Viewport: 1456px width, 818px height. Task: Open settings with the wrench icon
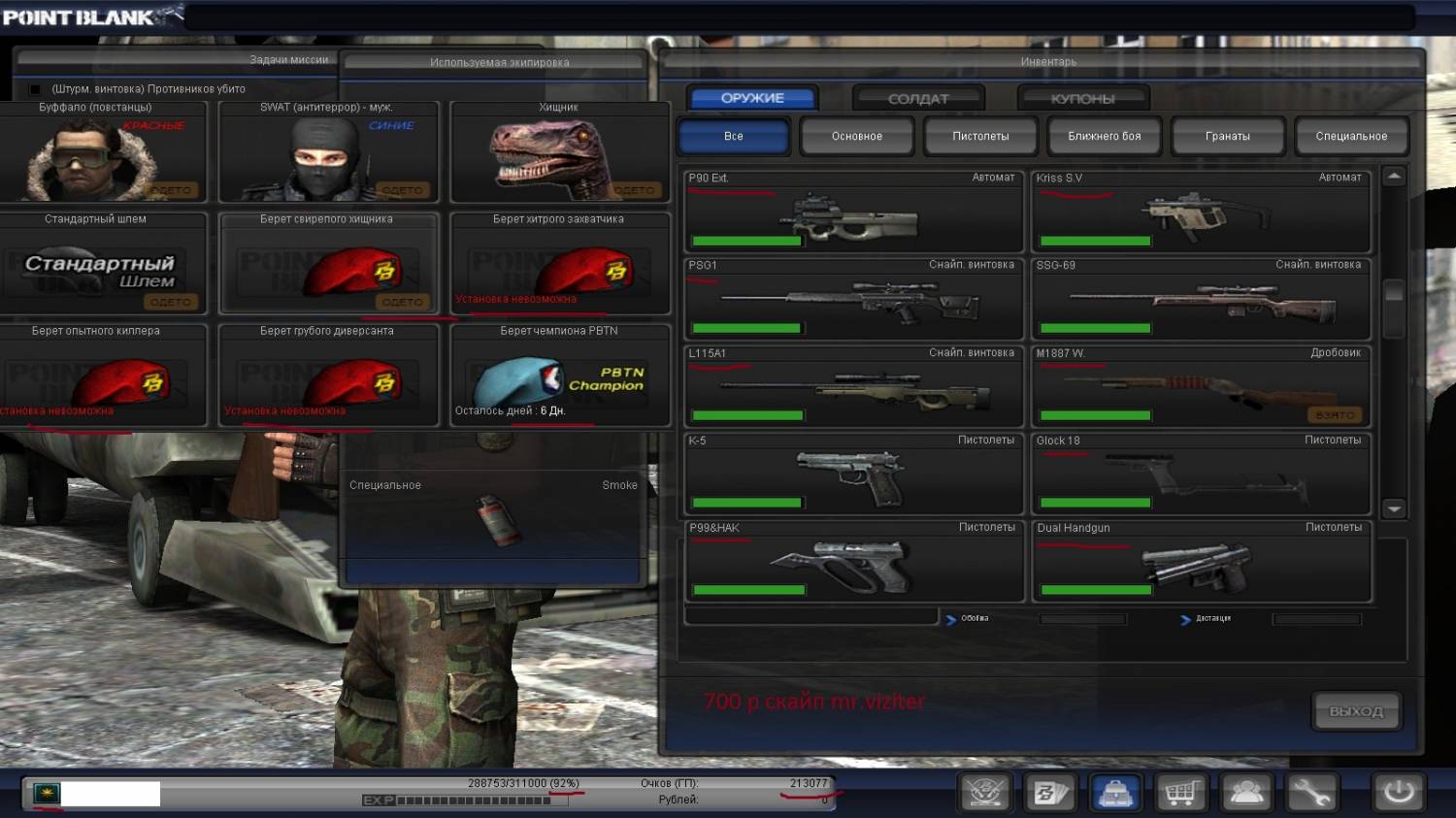click(1311, 793)
